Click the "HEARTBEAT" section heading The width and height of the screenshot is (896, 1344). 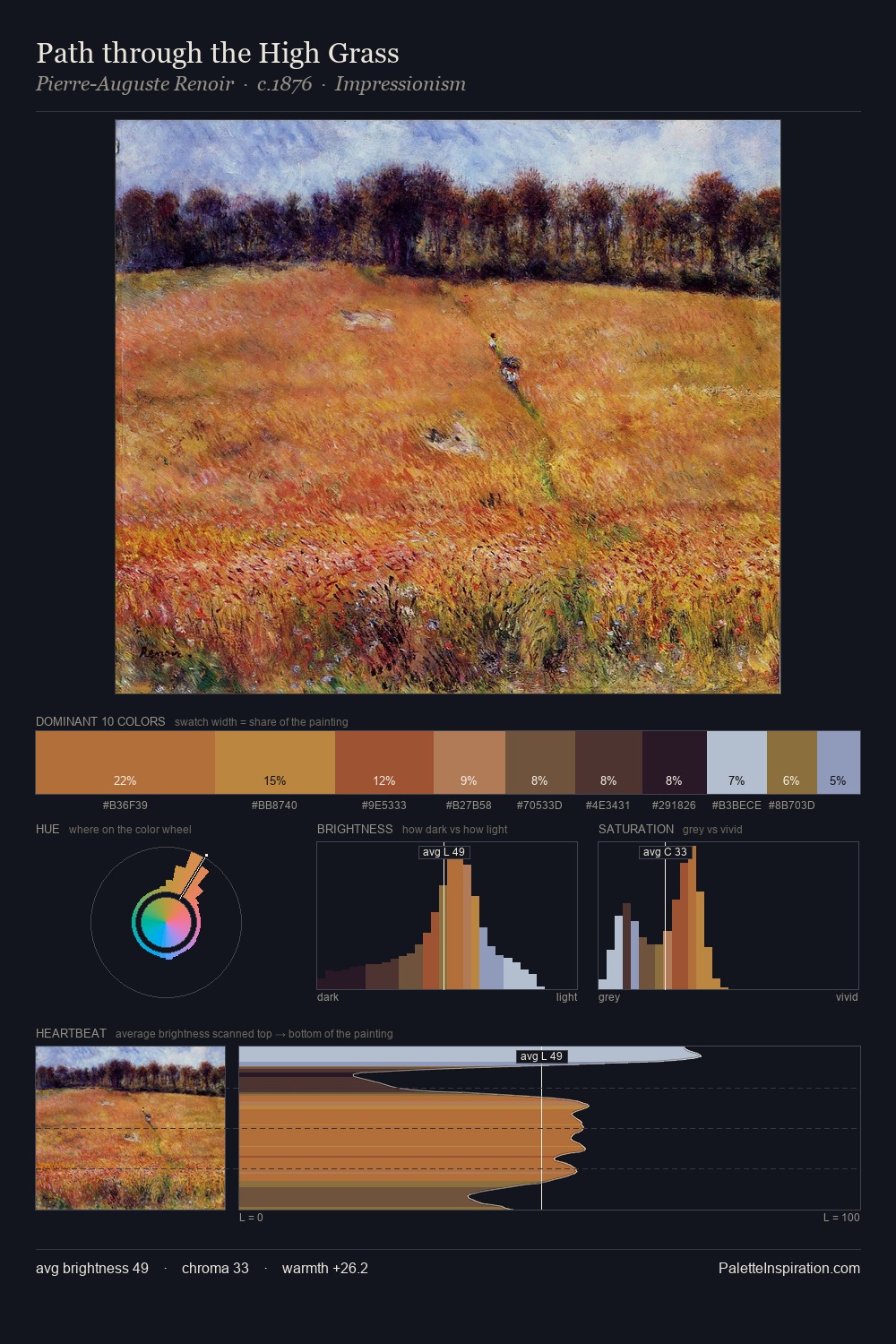click(x=71, y=1033)
